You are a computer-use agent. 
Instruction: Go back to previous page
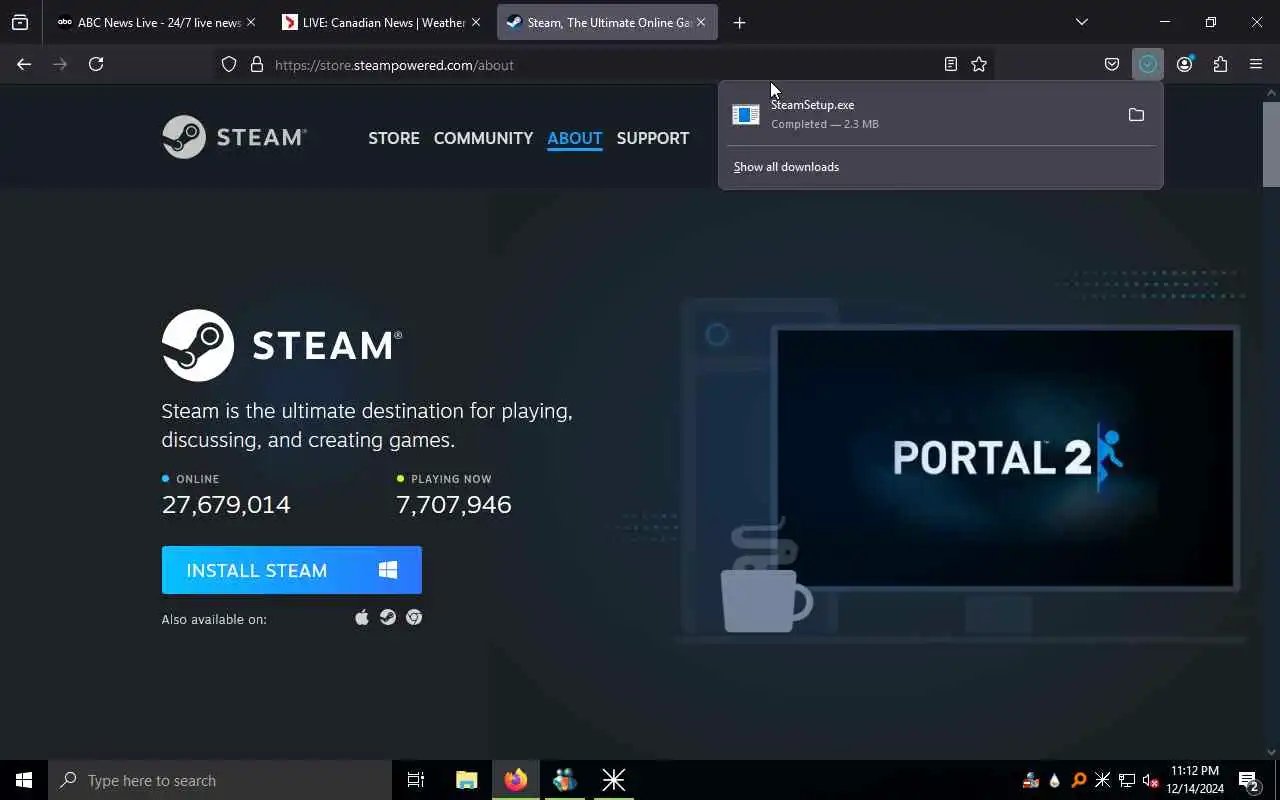pyautogui.click(x=24, y=64)
